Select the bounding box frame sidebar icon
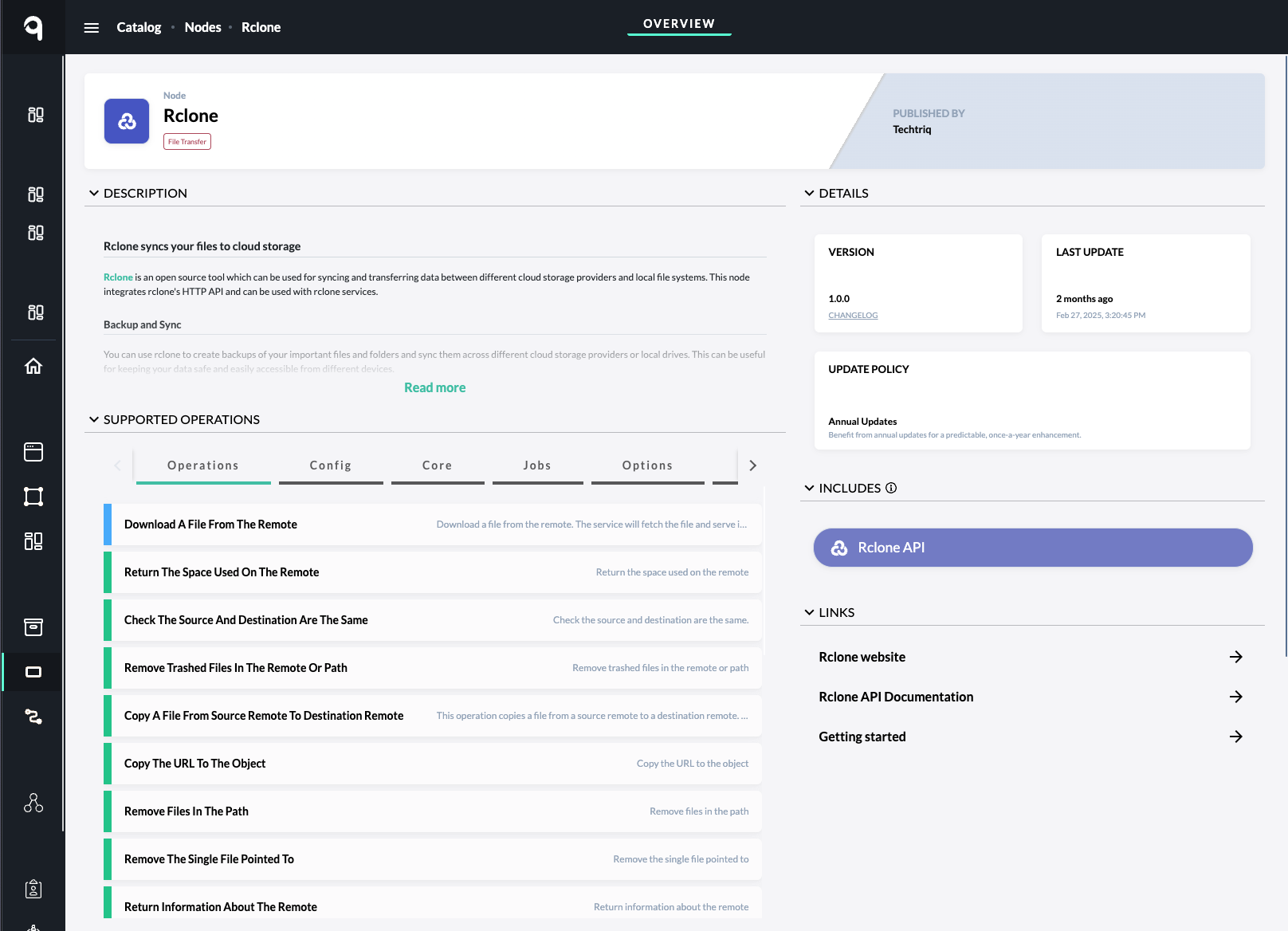 click(33, 497)
